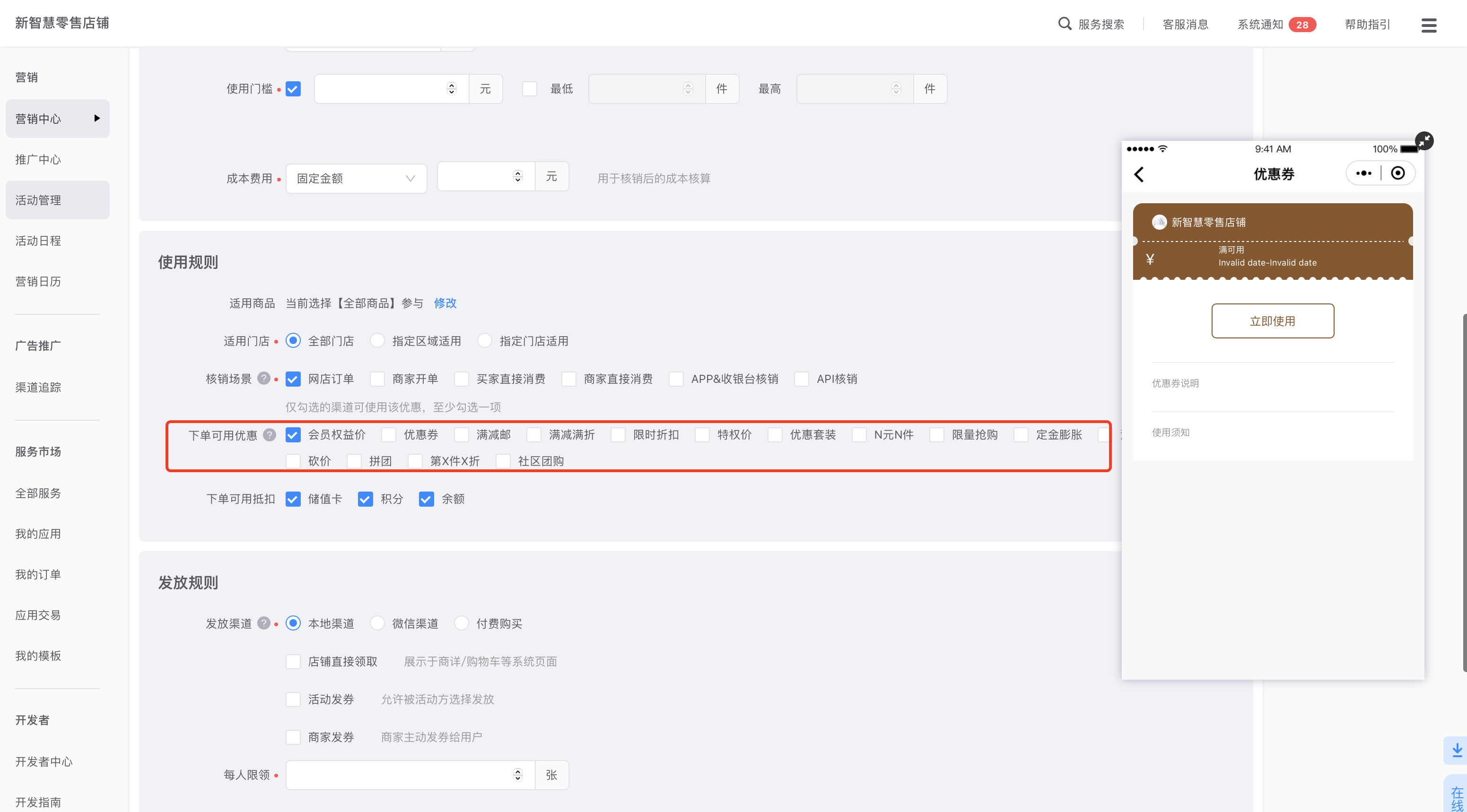Uncheck 会员权益价 checkbox
The width and height of the screenshot is (1467, 812).
pos(293,435)
